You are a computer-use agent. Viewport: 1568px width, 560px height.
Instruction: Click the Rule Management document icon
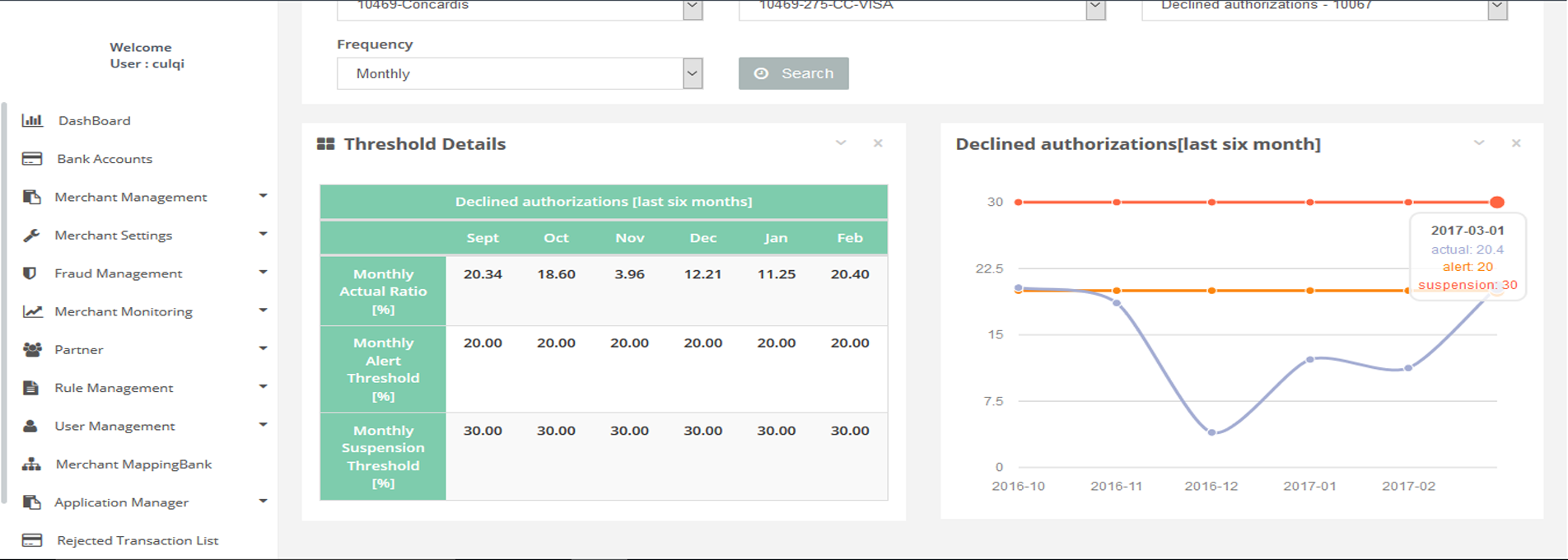click(31, 388)
